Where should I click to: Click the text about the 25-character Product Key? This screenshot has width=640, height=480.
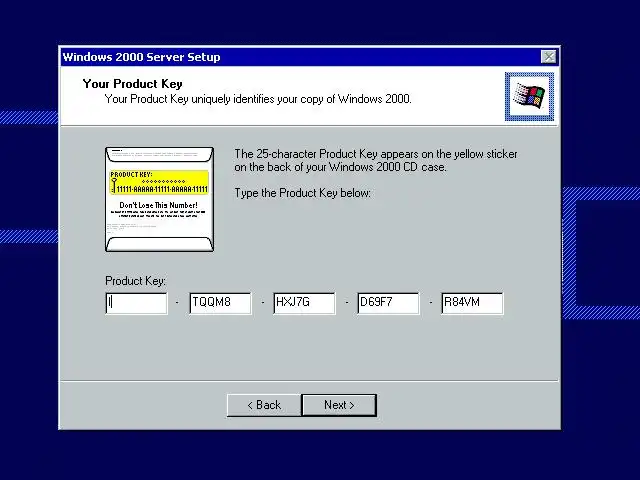(x=376, y=160)
